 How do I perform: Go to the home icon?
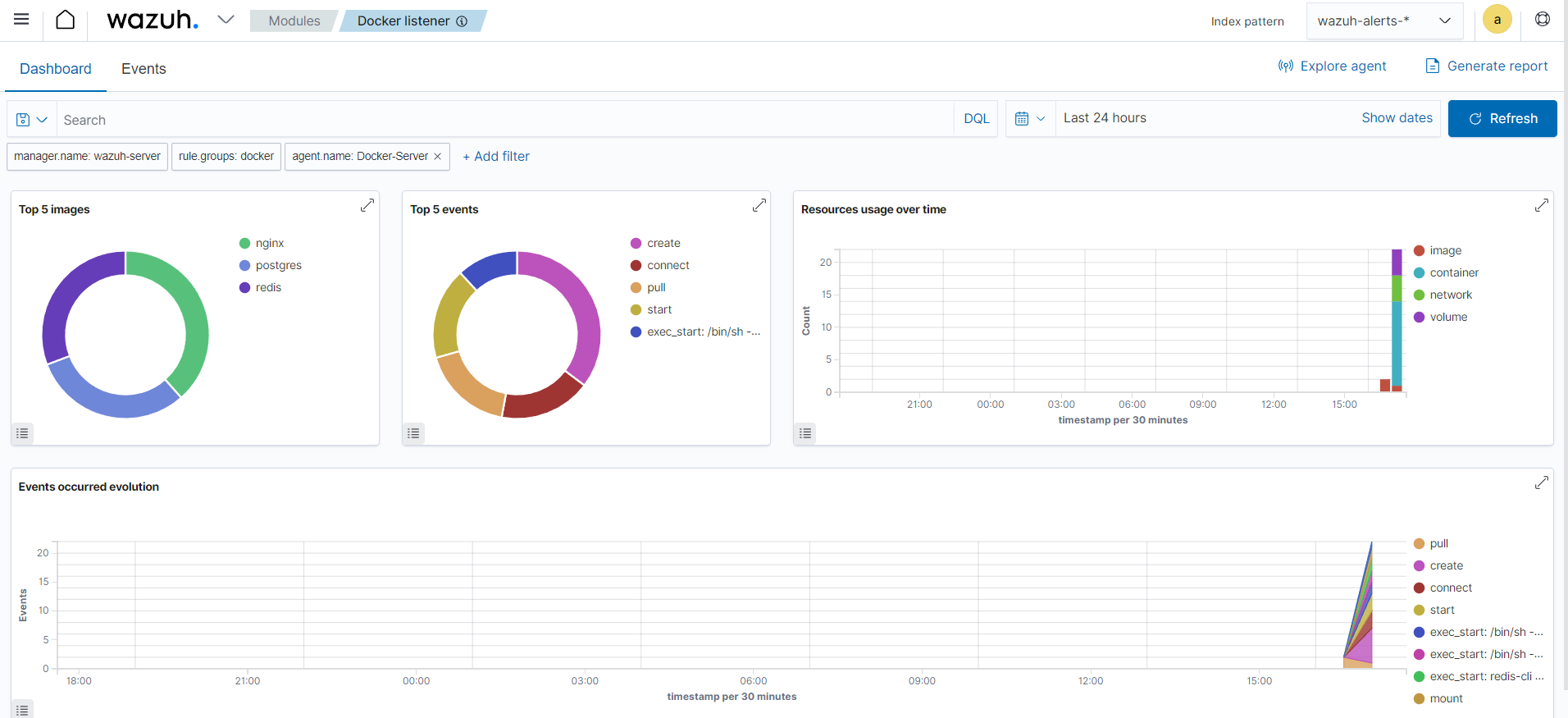tap(66, 20)
